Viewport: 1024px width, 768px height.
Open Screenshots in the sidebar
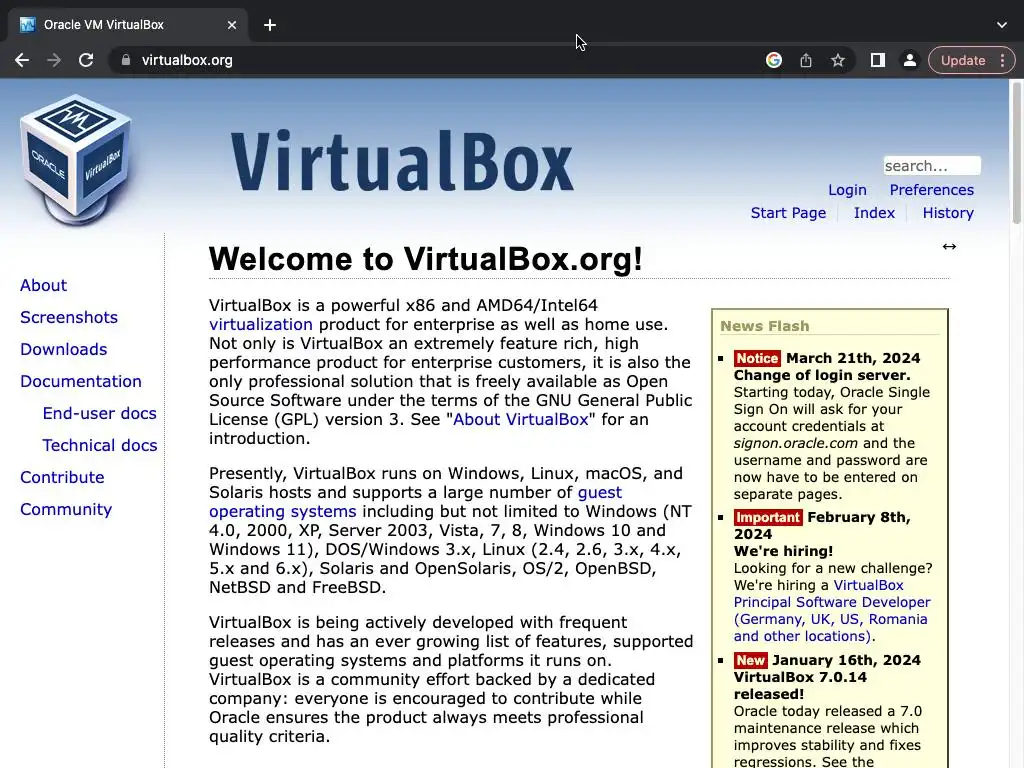[69, 317]
